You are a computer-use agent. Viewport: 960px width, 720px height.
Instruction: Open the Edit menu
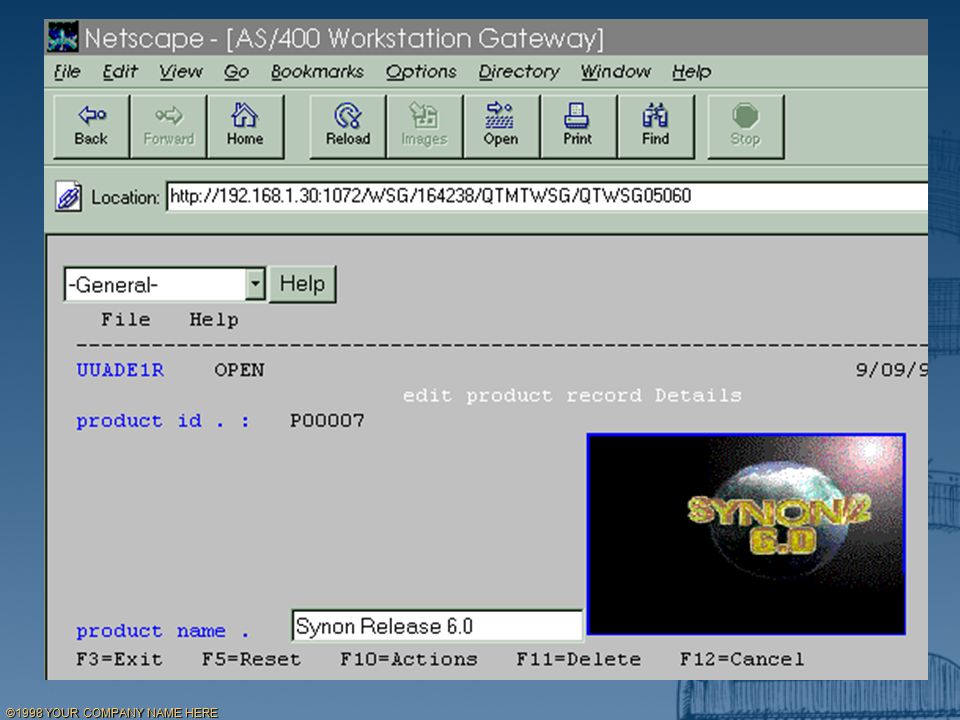pos(120,72)
